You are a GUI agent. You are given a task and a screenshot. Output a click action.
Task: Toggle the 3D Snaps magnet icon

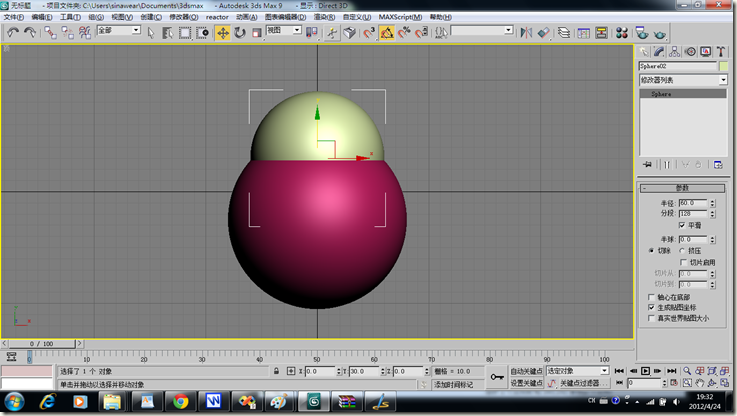[368, 33]
